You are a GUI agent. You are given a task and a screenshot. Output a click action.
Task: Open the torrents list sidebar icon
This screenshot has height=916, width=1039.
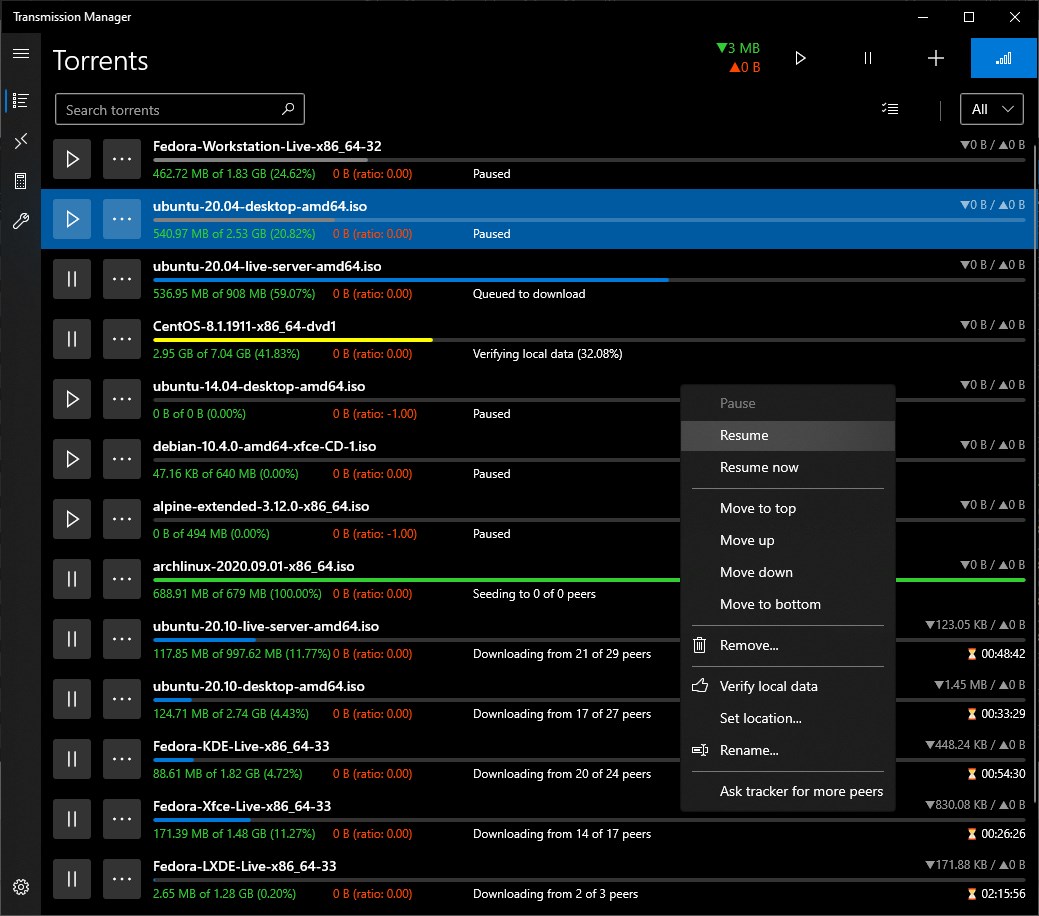[x=21, y=101]
